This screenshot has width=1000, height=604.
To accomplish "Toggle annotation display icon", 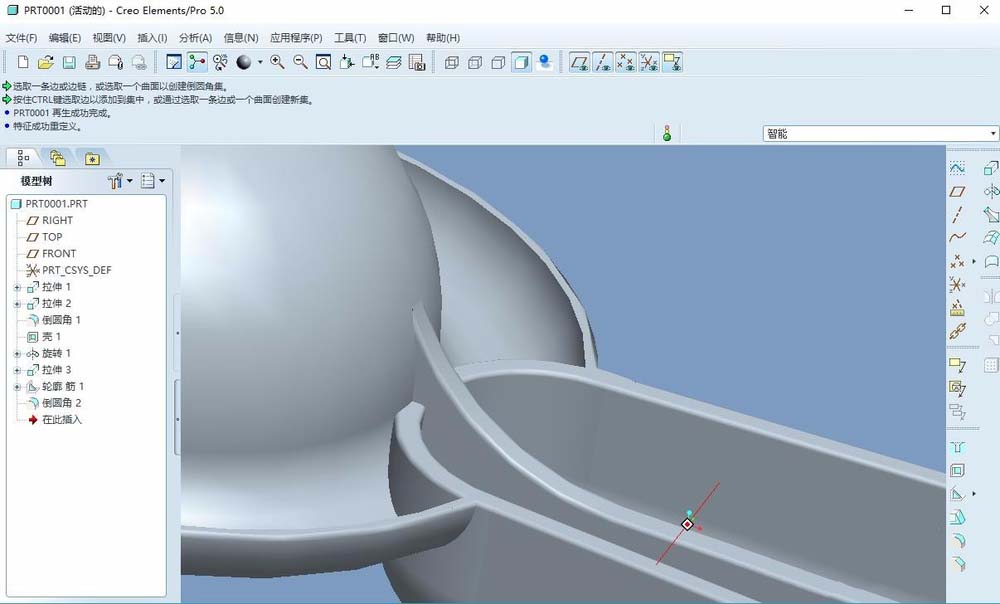I will point(672,62).
